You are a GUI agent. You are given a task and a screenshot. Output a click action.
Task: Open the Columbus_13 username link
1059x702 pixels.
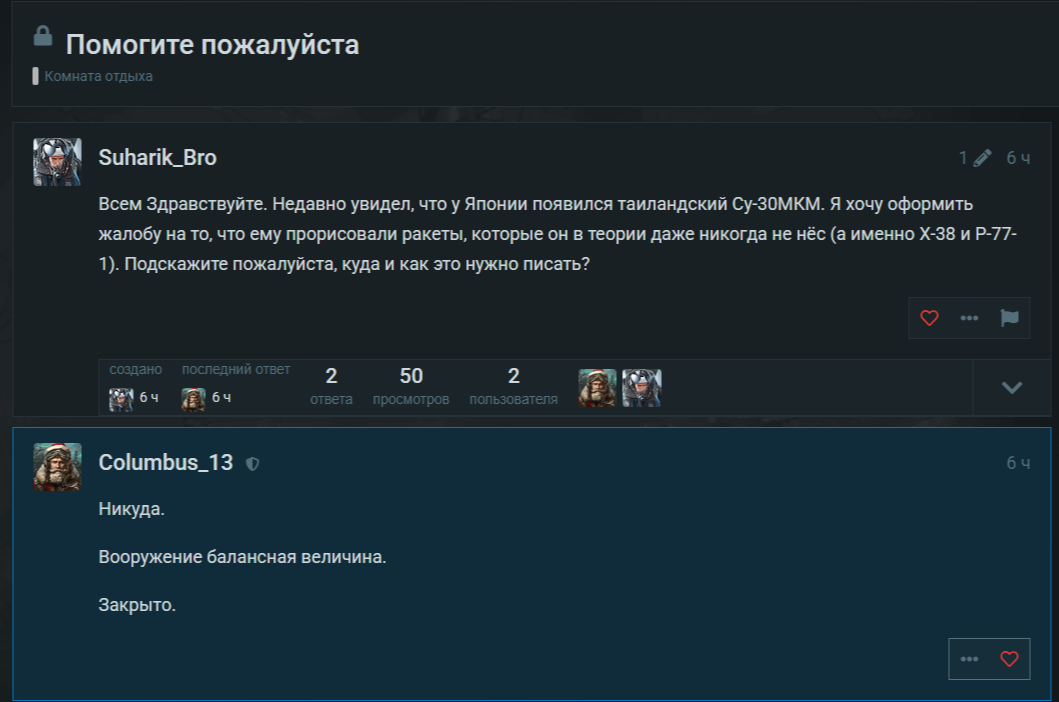pos(166,462)
